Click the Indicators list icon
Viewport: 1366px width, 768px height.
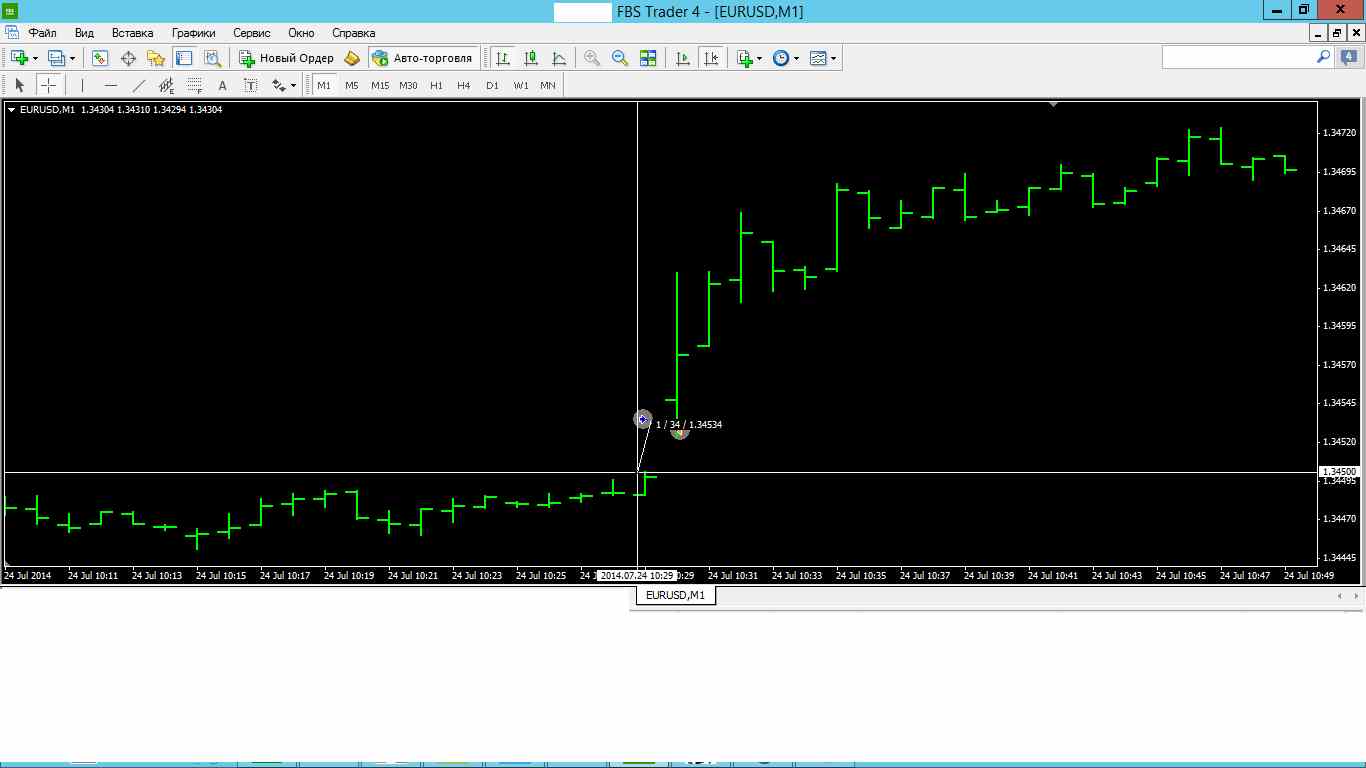pos(744,58)
